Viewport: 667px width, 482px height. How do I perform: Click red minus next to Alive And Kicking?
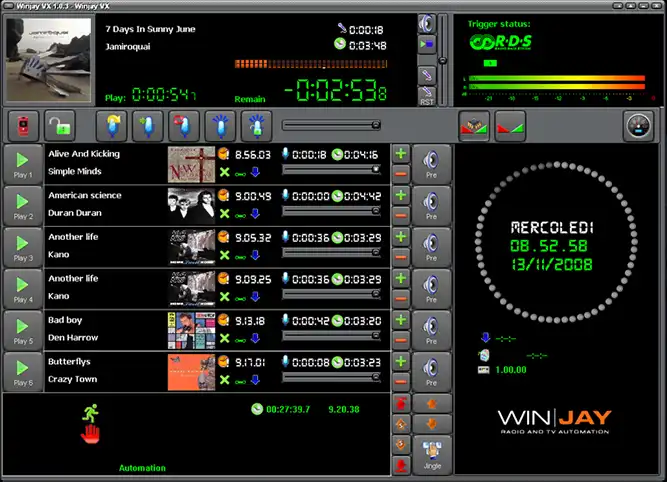click(401, 174)
